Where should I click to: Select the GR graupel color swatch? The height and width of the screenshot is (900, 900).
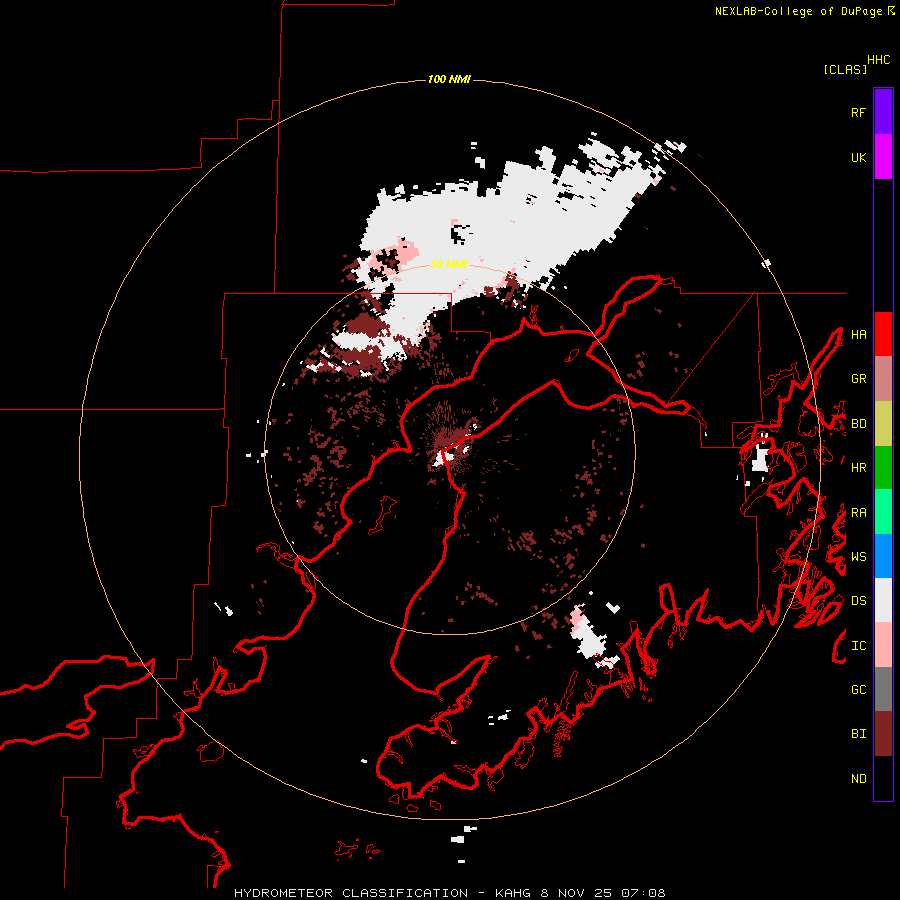click(883, 379)
